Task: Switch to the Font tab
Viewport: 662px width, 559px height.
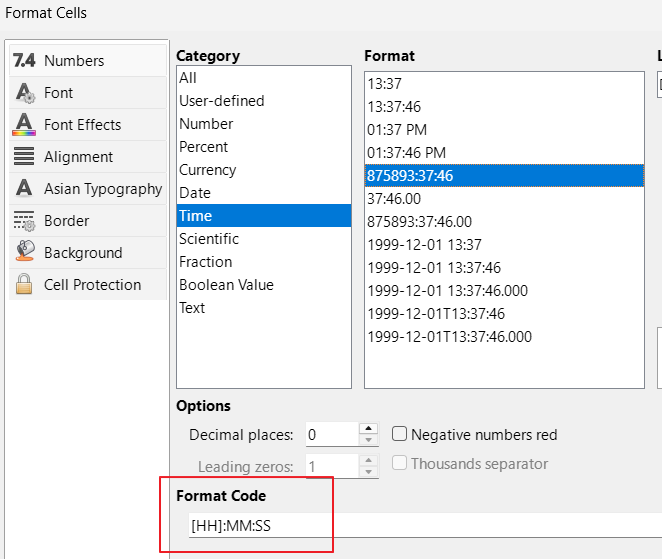Action: 88,93
